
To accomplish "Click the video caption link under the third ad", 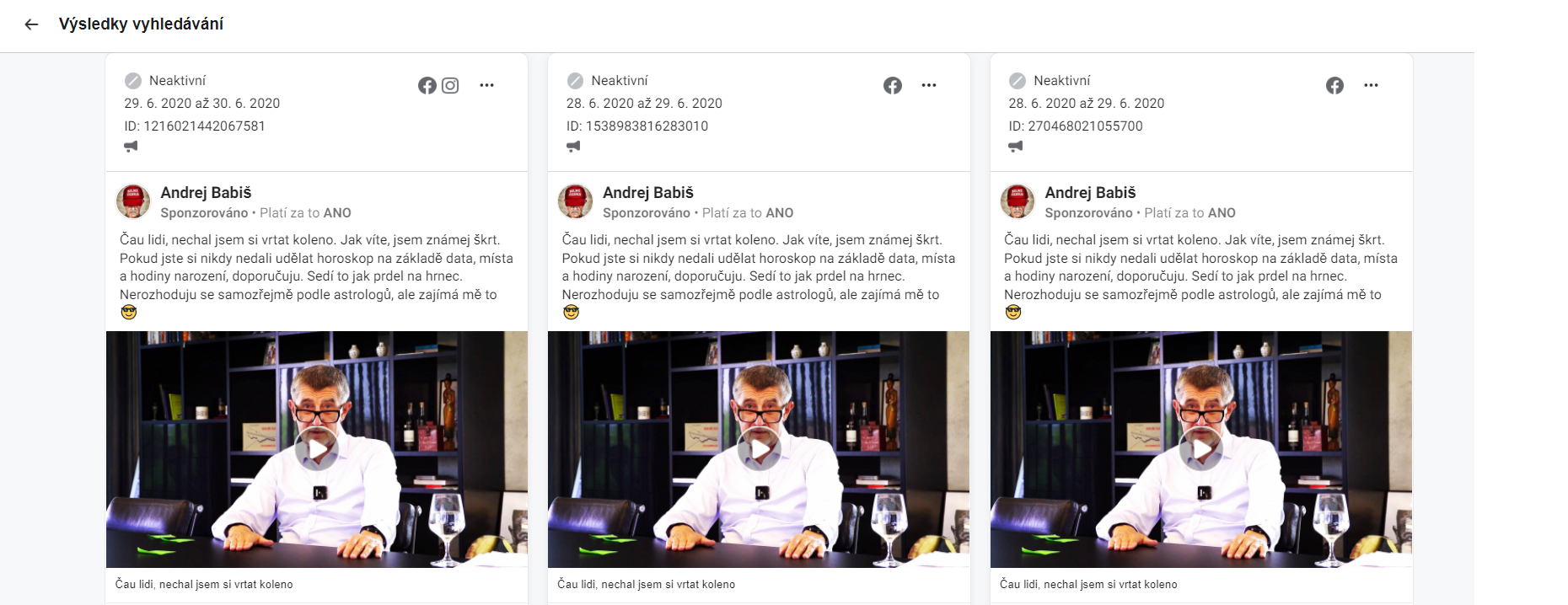I will [1088, 584].
